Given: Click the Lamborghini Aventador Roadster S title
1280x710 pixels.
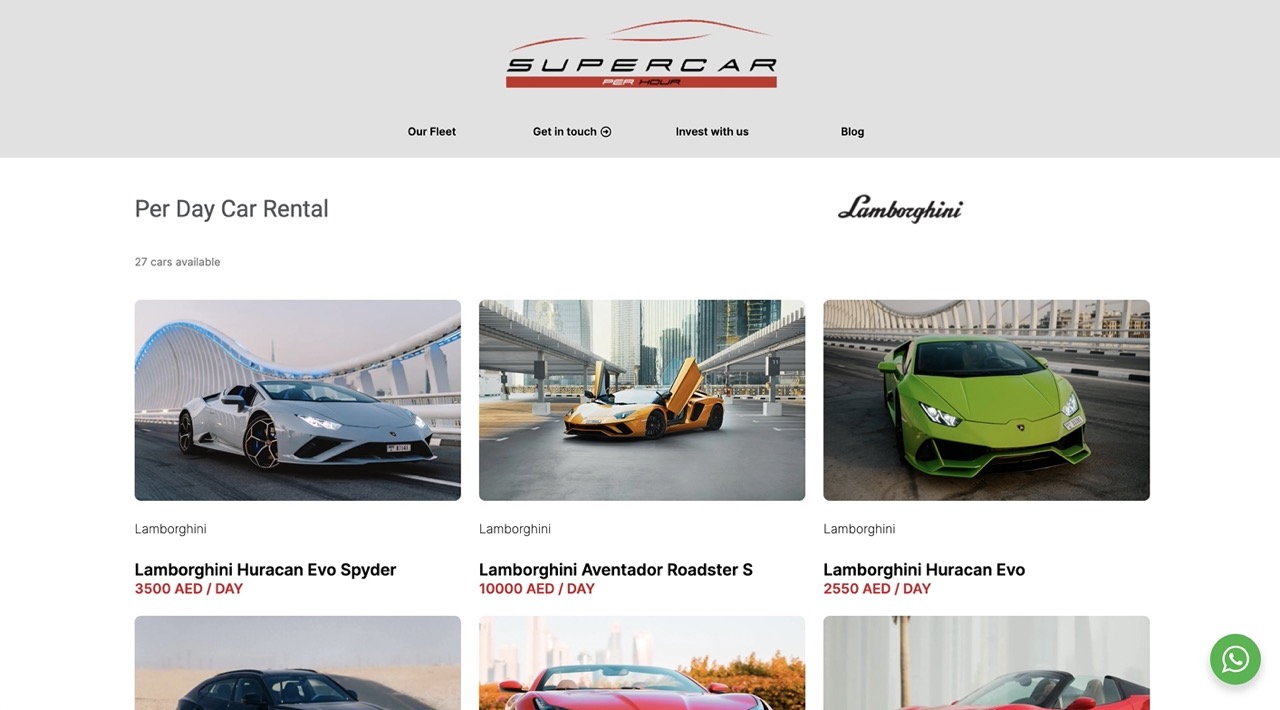Looking at the screenshot, I should click(x=616, y=570).
